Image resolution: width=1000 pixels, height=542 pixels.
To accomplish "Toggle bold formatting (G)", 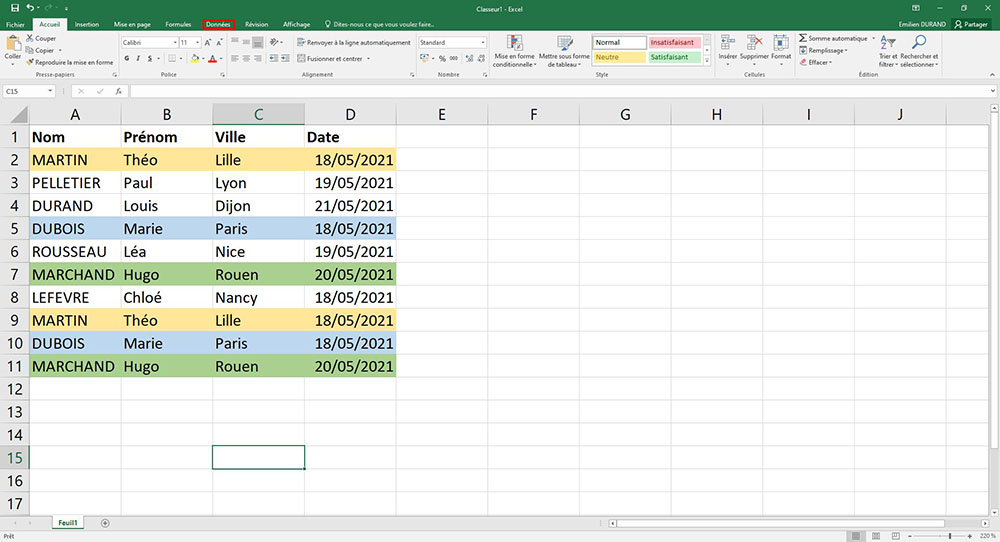I will pyautogui.click(x=126, y=59).
